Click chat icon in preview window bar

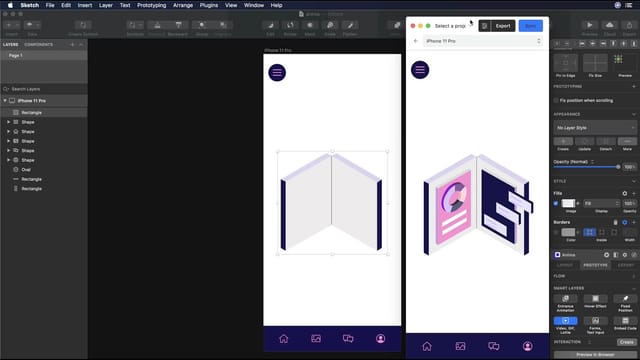[494, 346]
